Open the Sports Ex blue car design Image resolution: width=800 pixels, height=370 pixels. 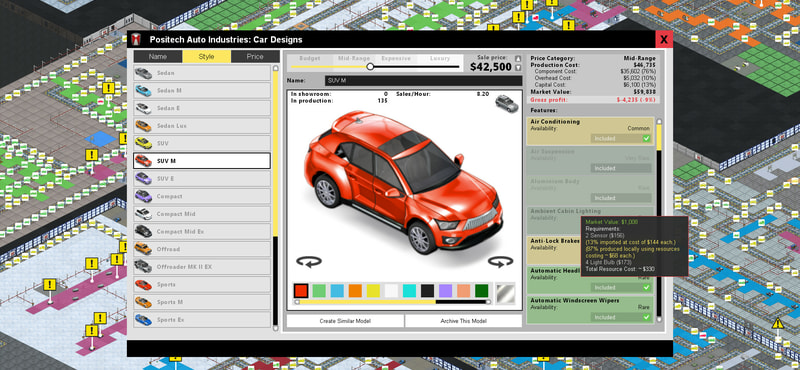[x=202, y=320]
